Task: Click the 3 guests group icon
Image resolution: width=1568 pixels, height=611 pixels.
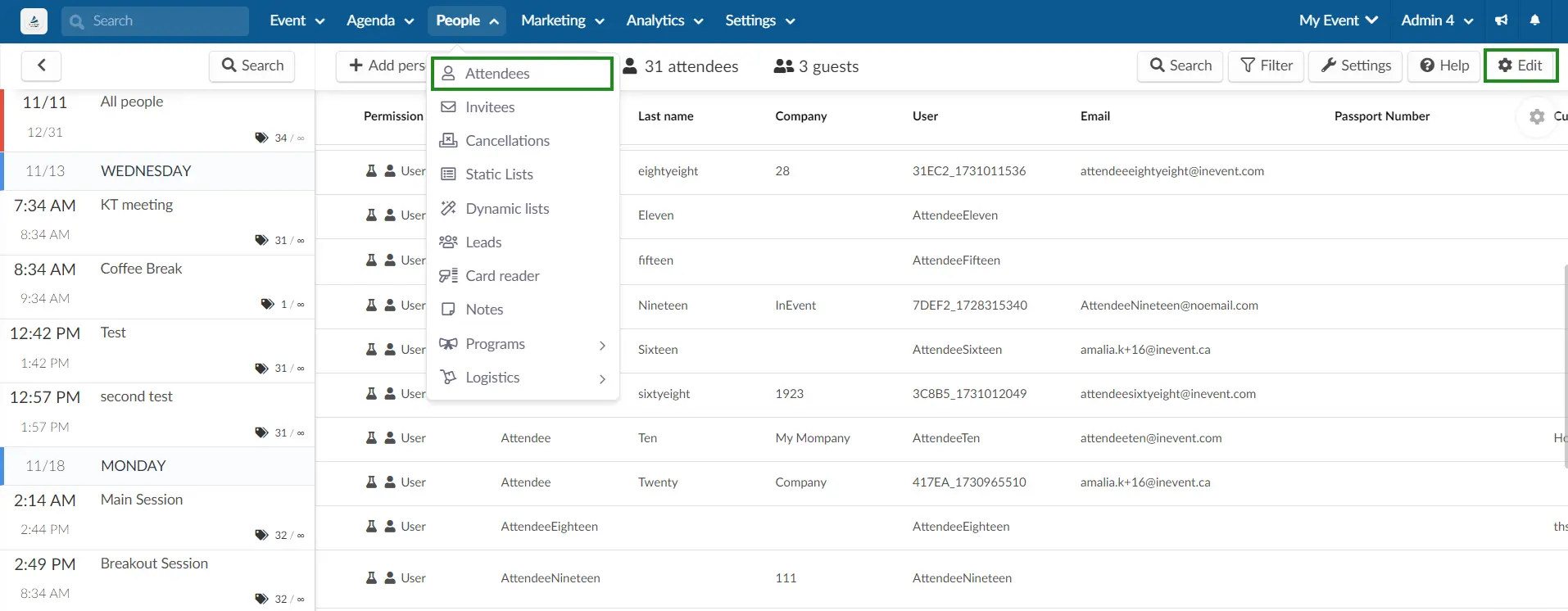Action: (783, 66)
